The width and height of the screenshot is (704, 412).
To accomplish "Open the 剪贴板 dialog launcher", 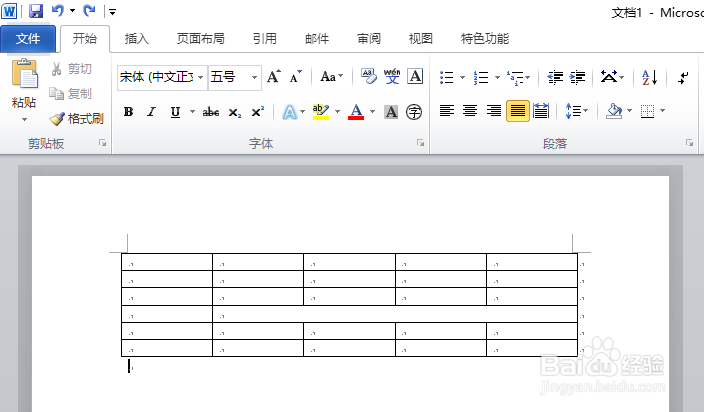I will (103, 143).
